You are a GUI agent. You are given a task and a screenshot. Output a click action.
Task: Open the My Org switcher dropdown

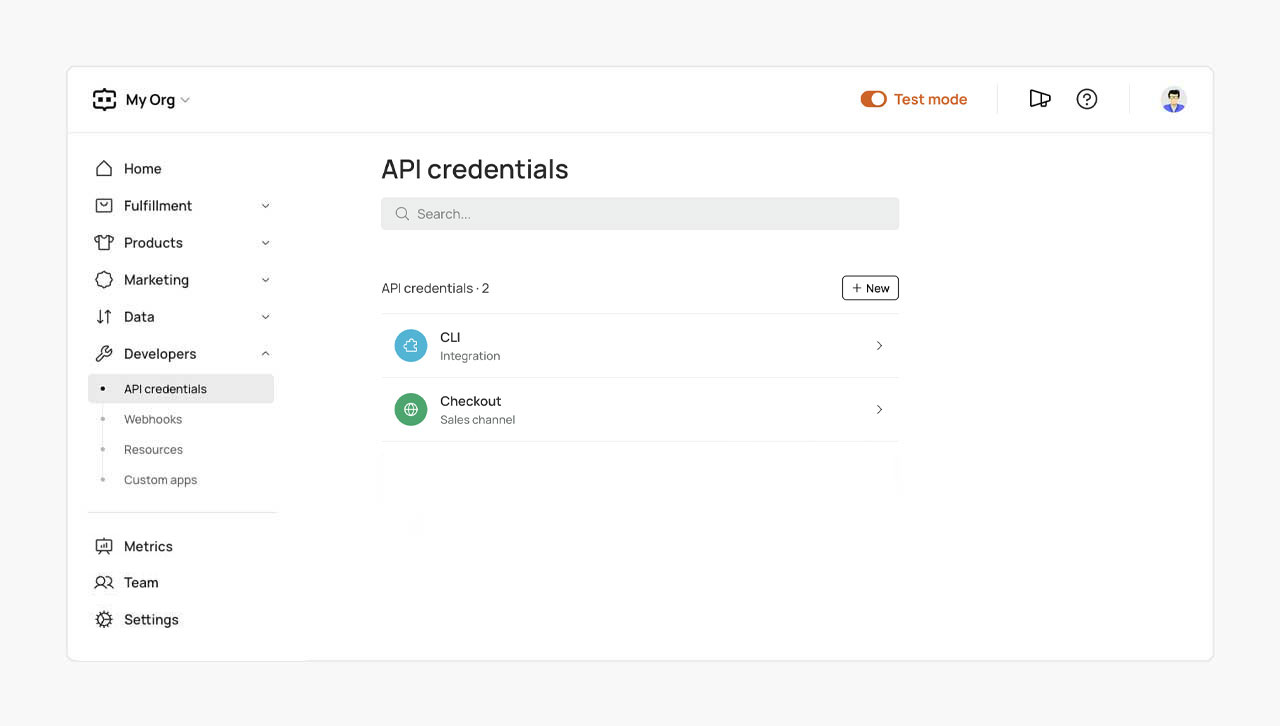[x=156, y=100]
